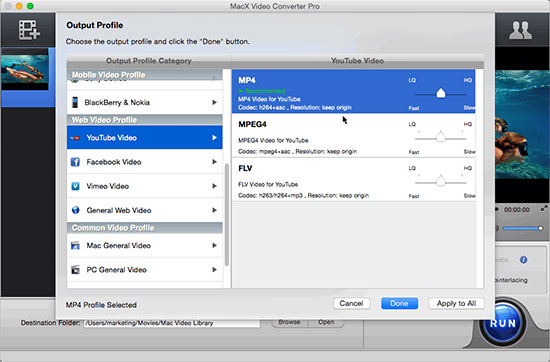
Task: Click the blue info icon
Action: [x=523, y=260]
